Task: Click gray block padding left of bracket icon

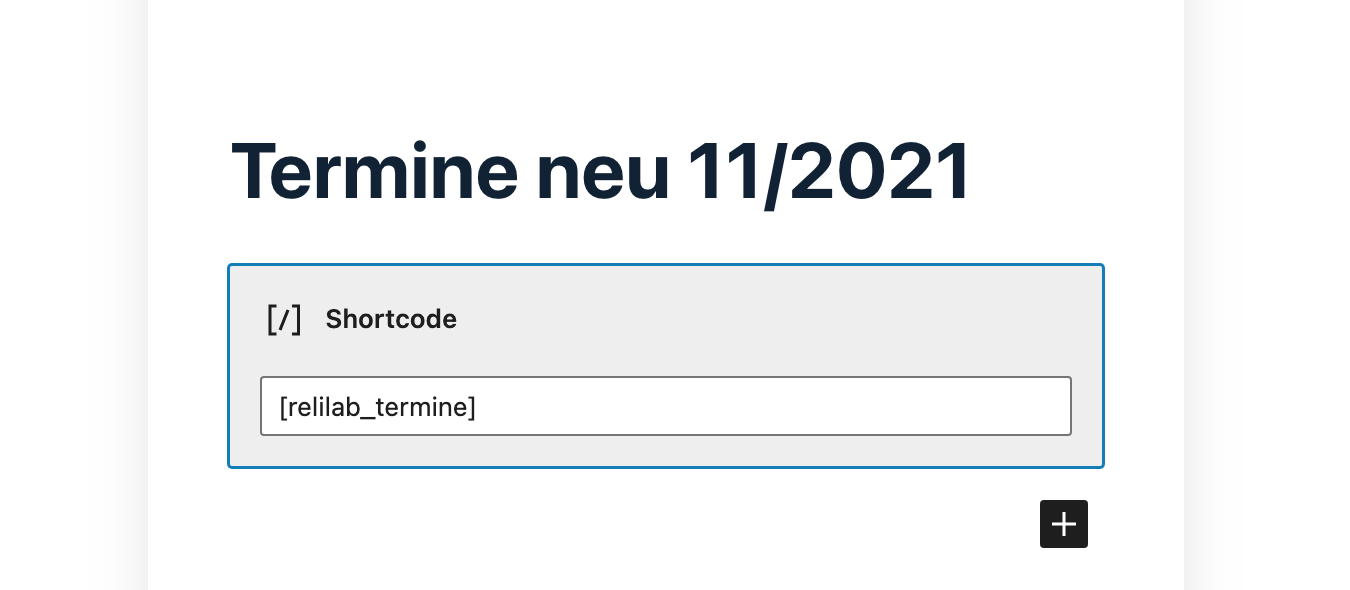Action: click(246, 319)
